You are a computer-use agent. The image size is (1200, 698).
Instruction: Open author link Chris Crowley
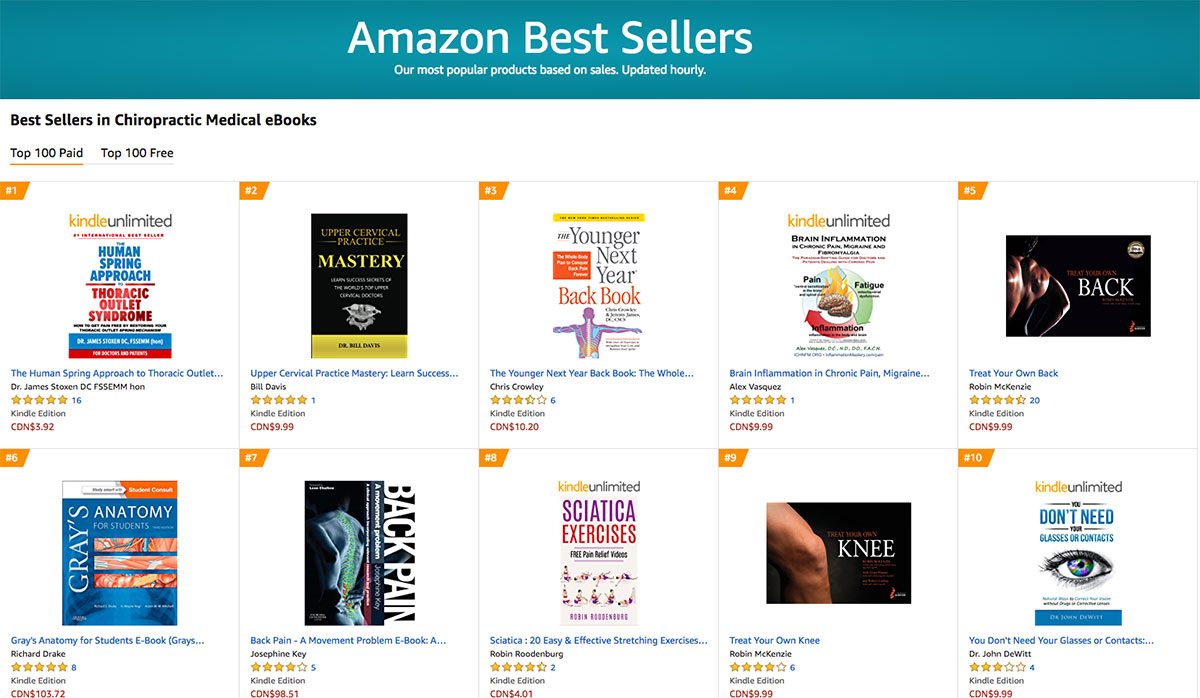517,386
